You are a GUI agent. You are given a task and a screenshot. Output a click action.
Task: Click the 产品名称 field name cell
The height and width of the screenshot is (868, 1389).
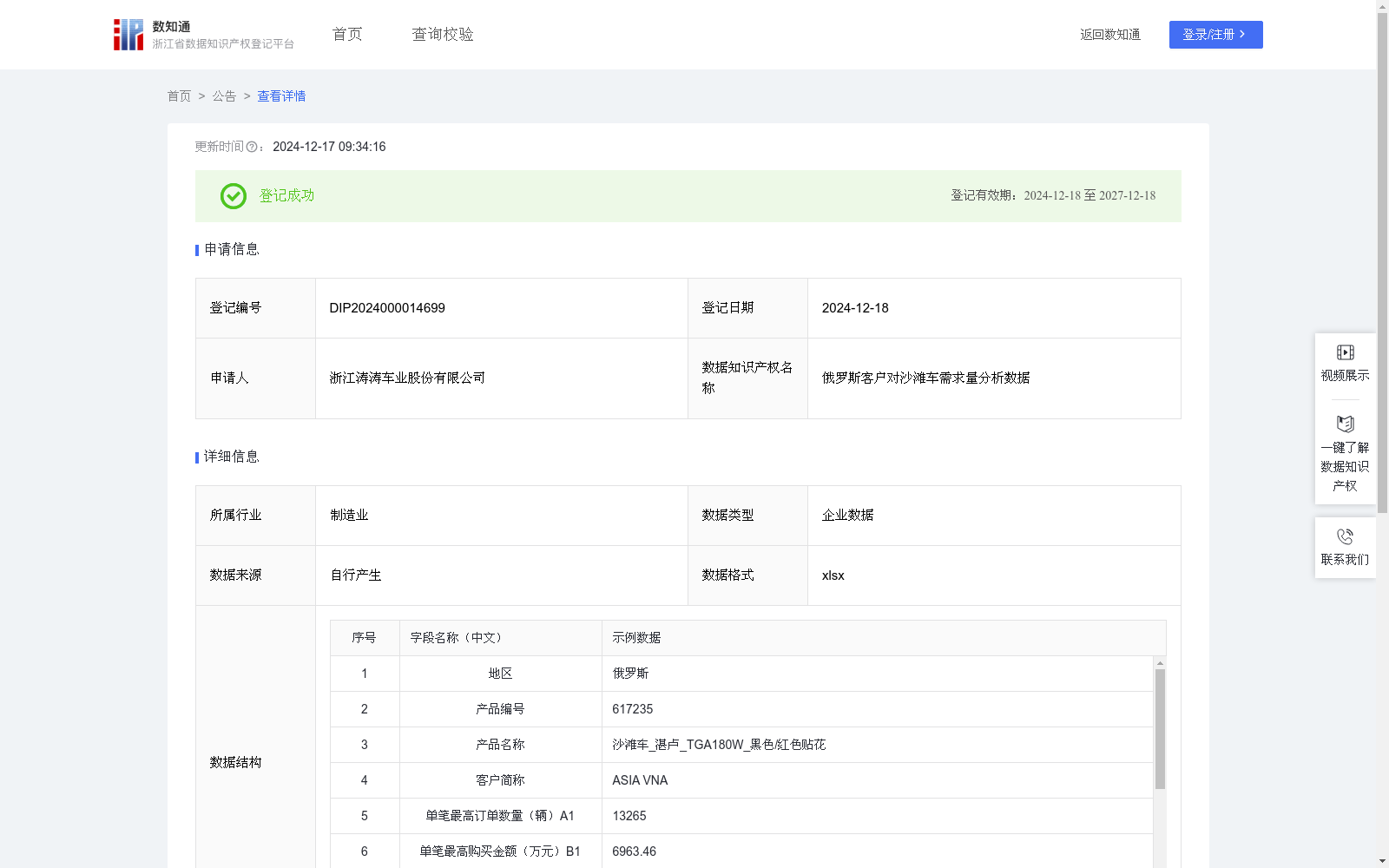click(501, 745)
